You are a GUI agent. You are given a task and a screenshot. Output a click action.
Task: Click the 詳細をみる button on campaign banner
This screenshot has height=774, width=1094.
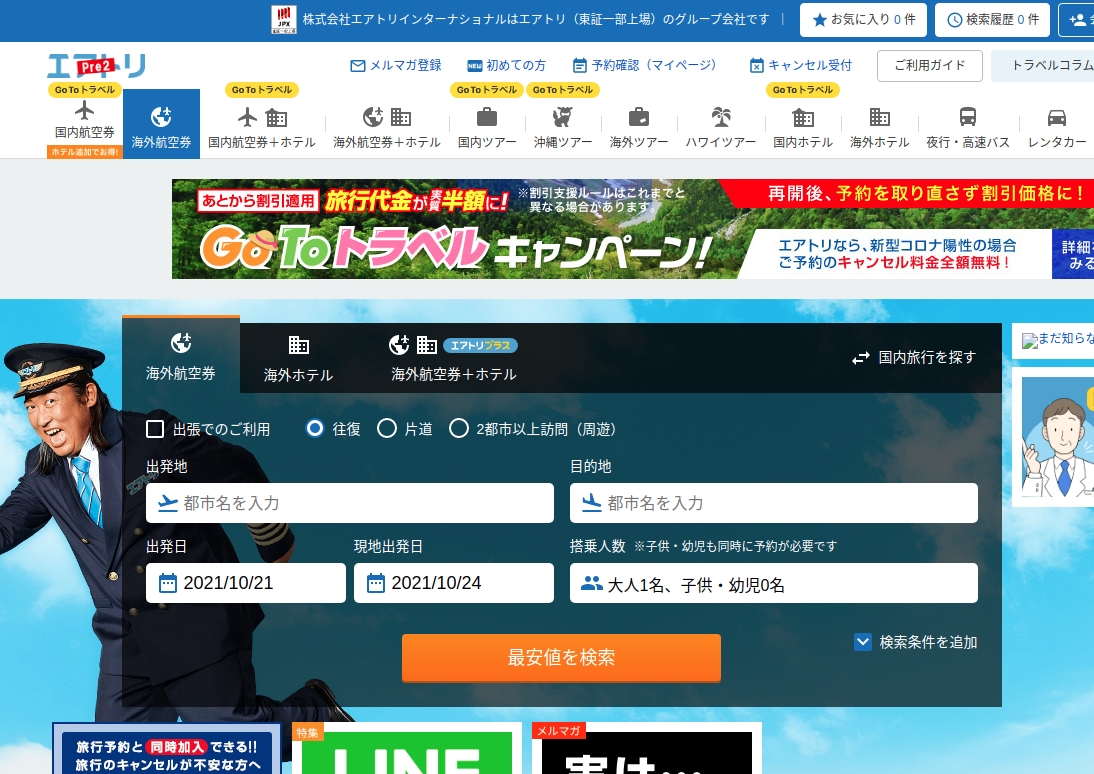click(x=1074, y=254)
